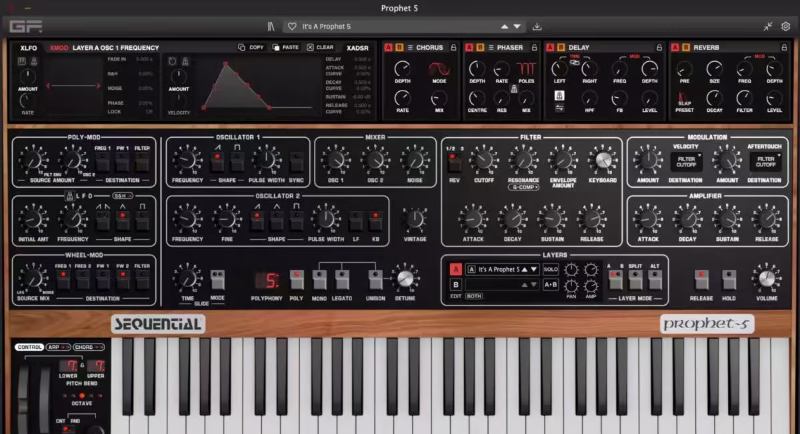Switch to the ARP tab
Image resolution: width=800 pixels, height=434 pixels.
pyautogui.click(x=58, y=347)
